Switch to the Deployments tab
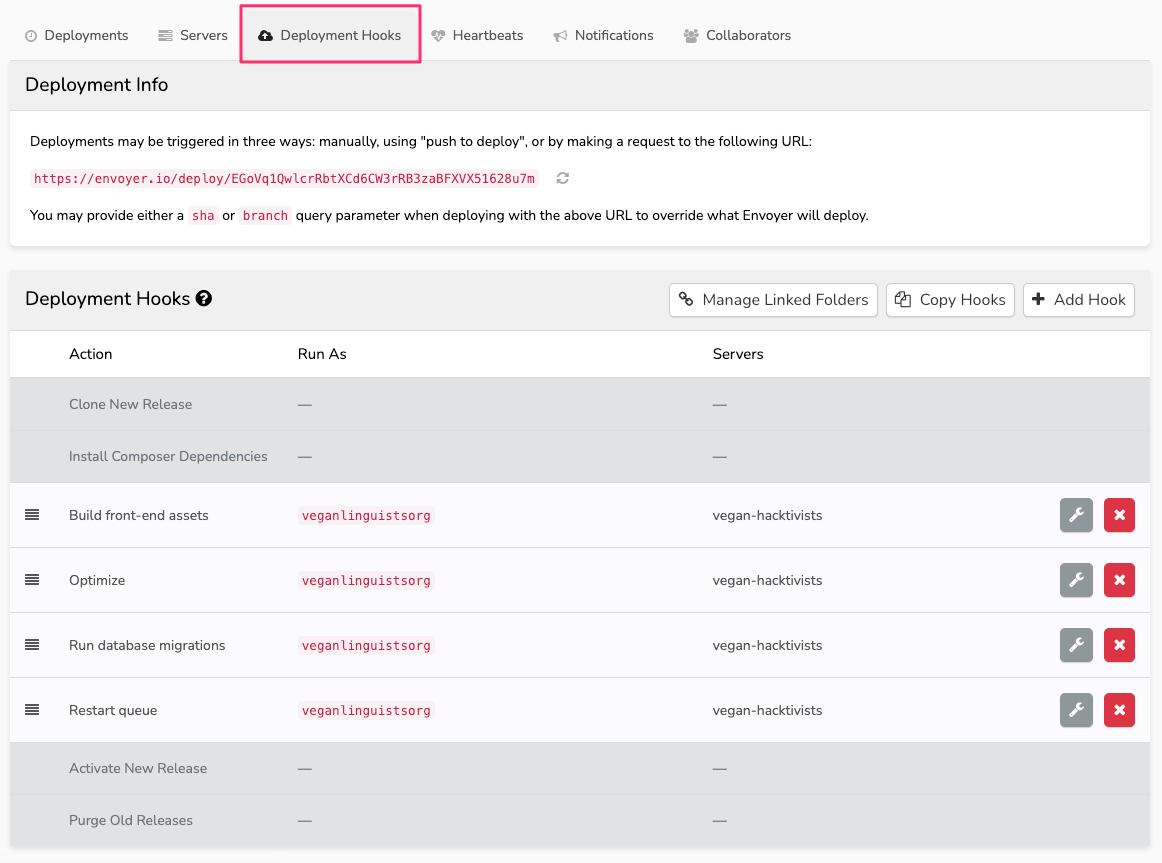This screenshot has width=1162, height=863. coord(76,35)
